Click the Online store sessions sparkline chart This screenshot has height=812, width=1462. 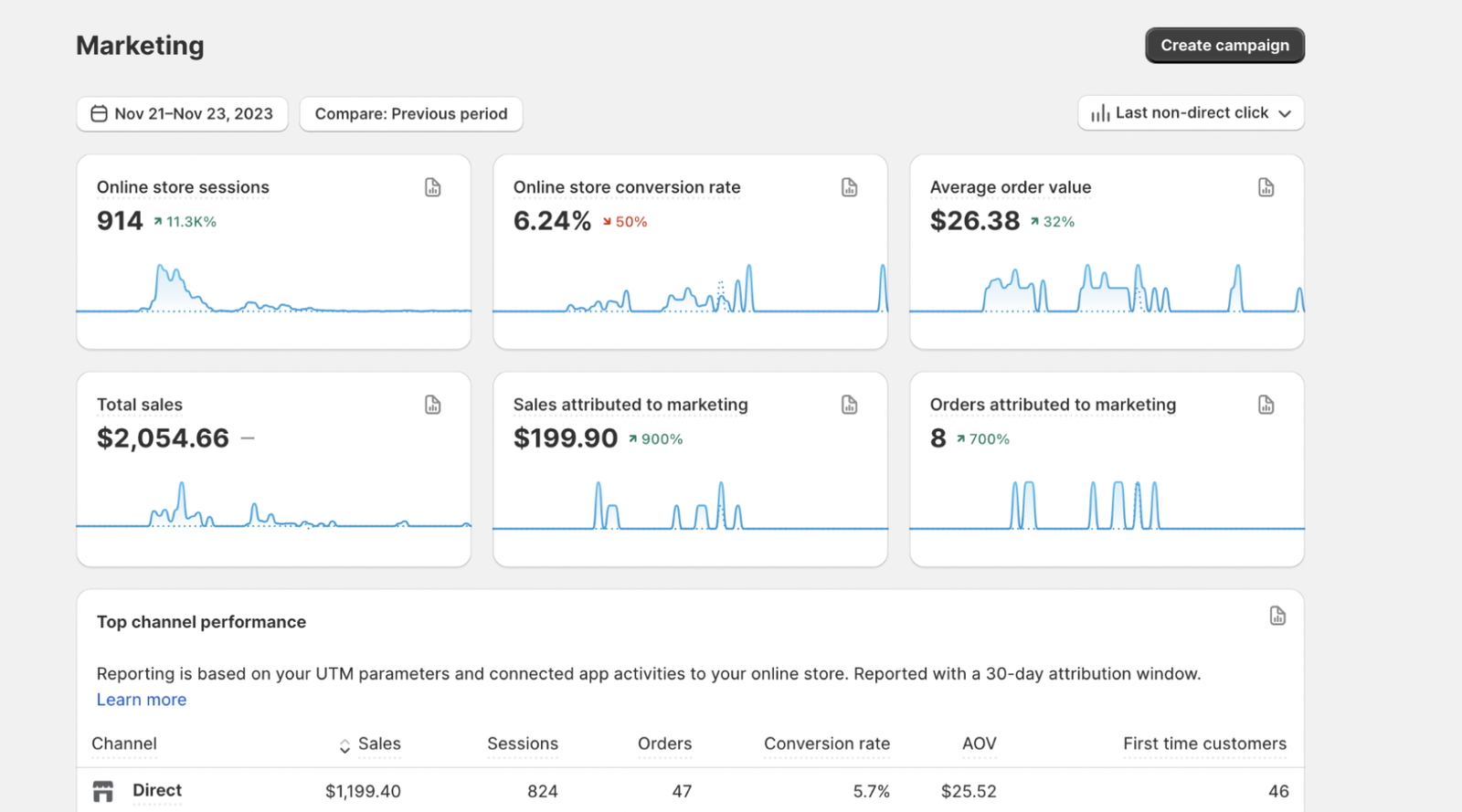(x=274, y=289)
